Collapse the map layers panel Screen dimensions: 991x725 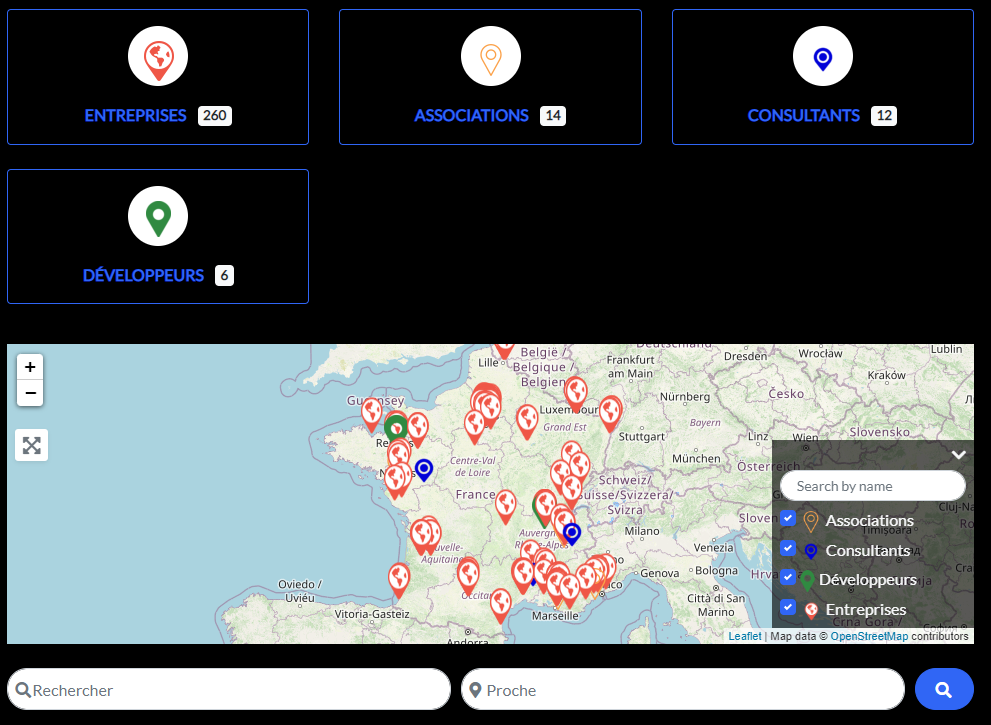pos(958,455)
